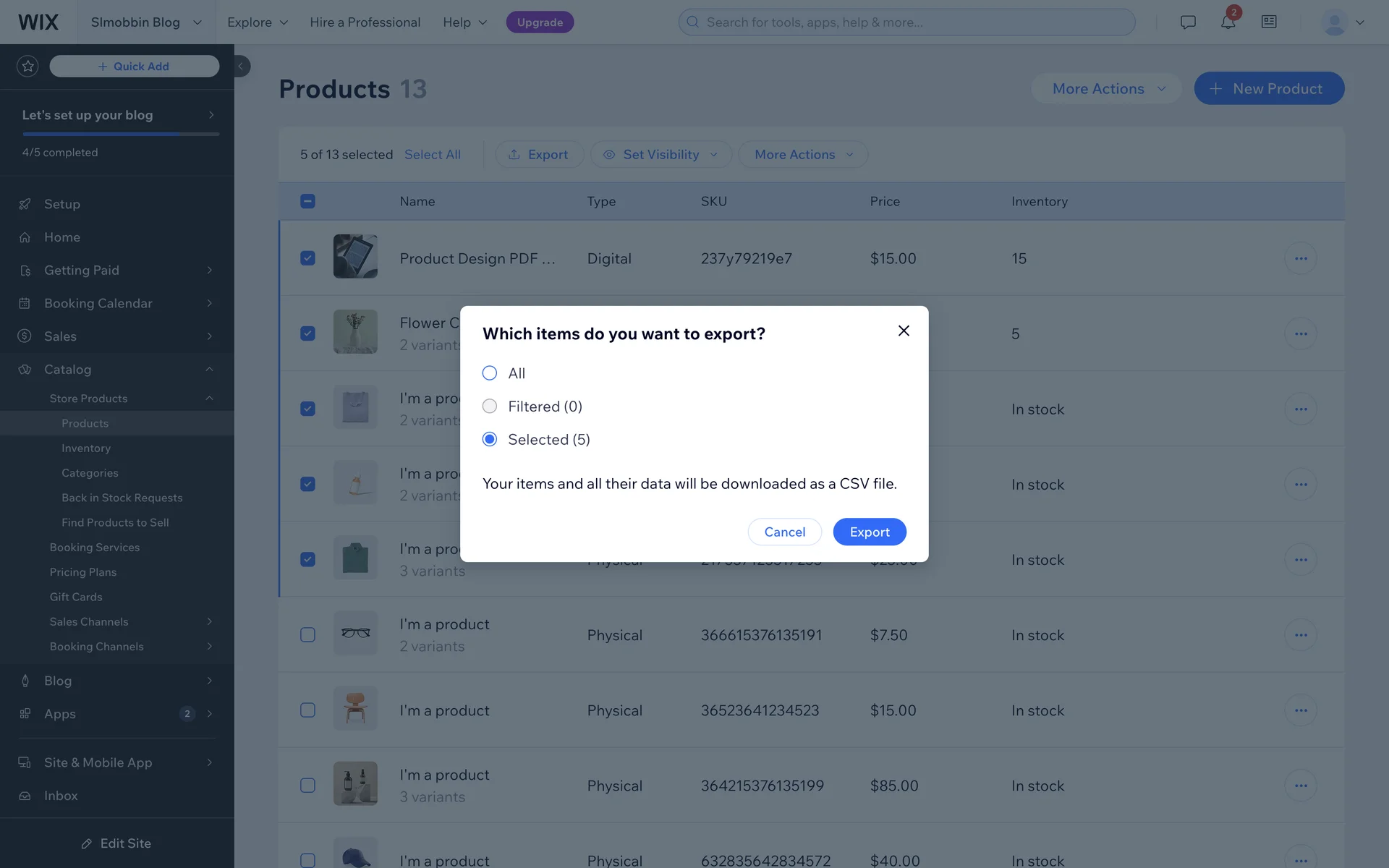Click the blue Export button in dialog
This screenshot has width=1389, height=868.
click(869, 532)
